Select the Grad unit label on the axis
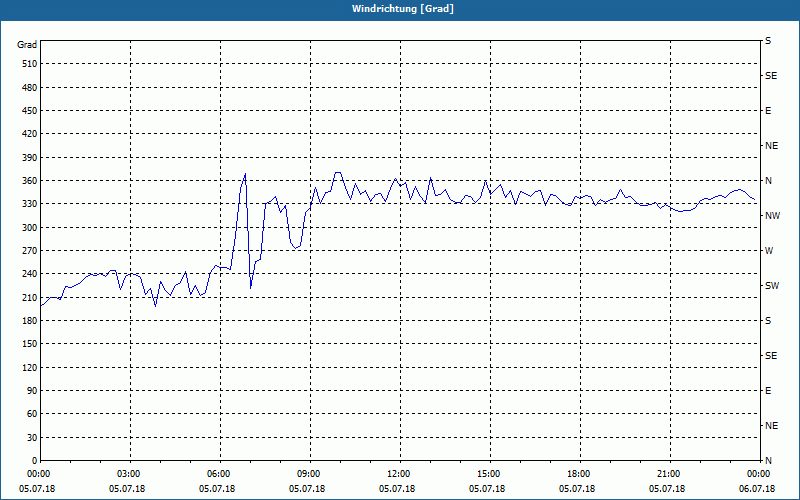The width and height of the screenshot is (800, 500). (27, 45)
